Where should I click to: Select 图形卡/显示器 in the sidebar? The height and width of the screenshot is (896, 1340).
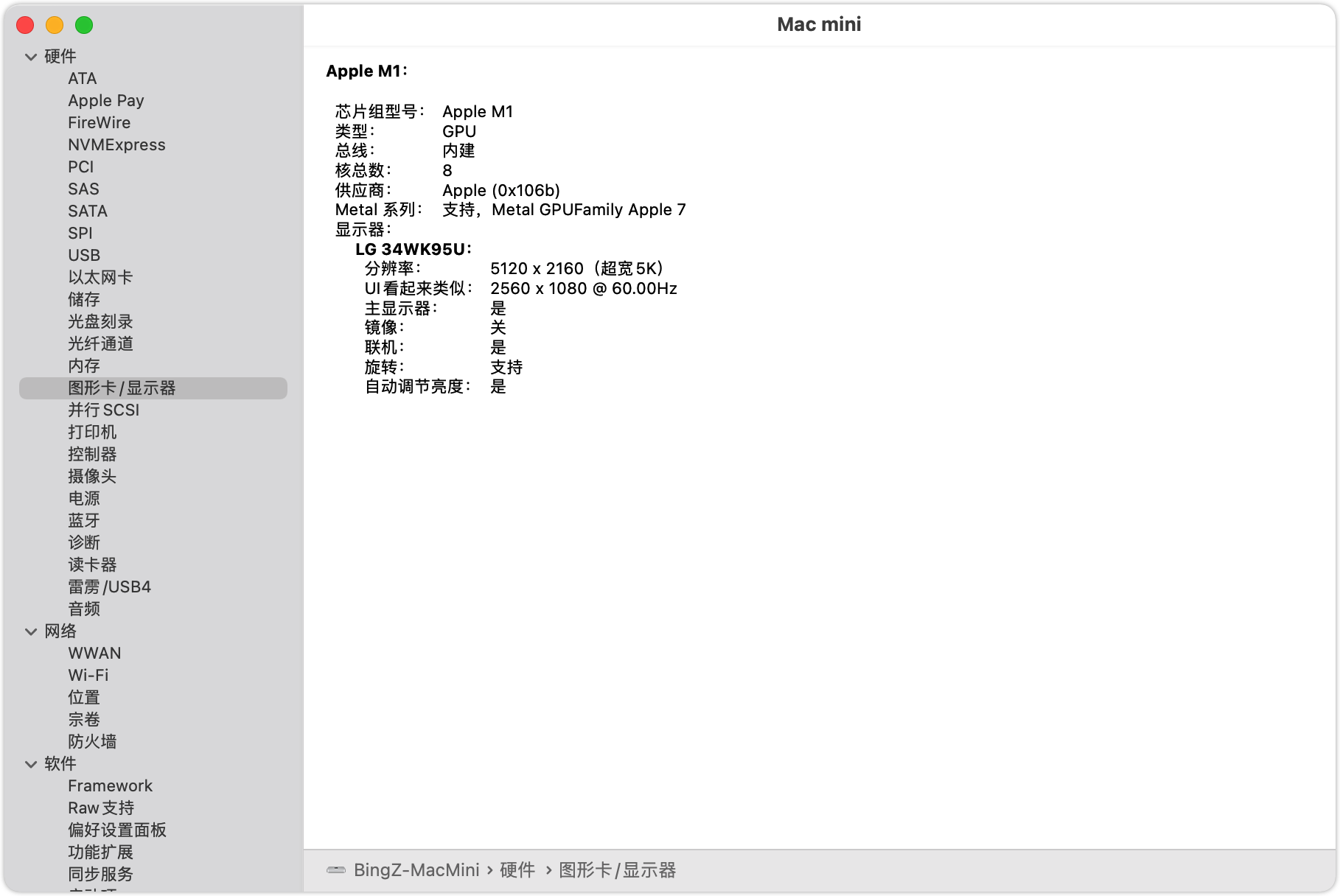pyautogui.click(x=153, y=388)
